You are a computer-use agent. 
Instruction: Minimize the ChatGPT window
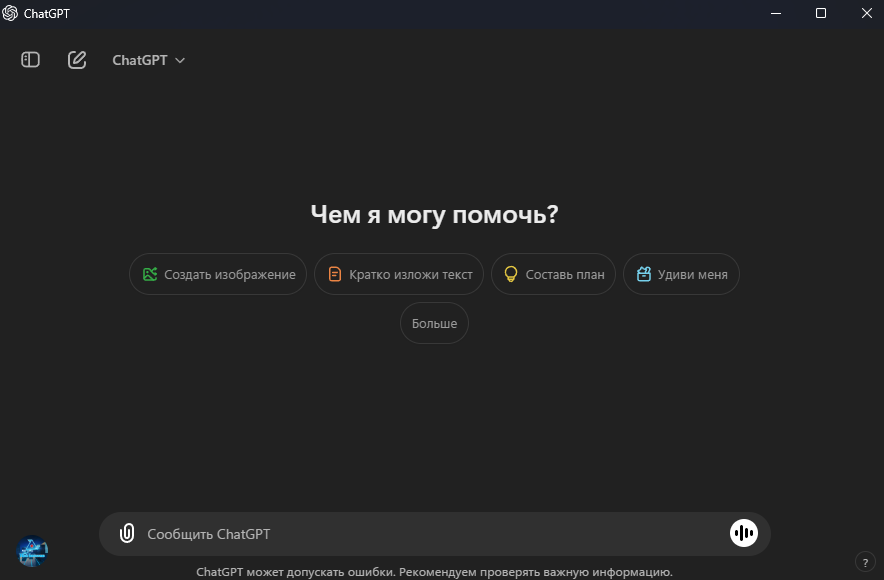pyautogui.click(x=776, y=13)
